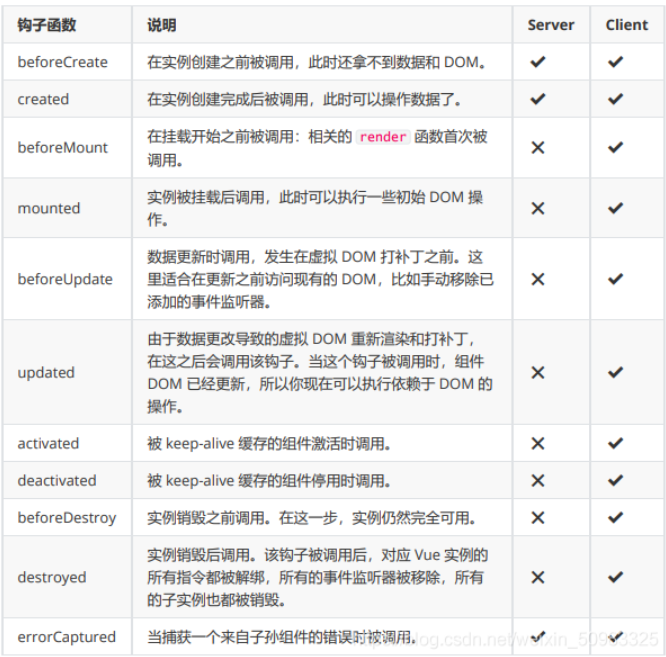Click the Client checkmark for mounted
The width and height of the screenshot is (666, 657).
(x=615, y=208)
